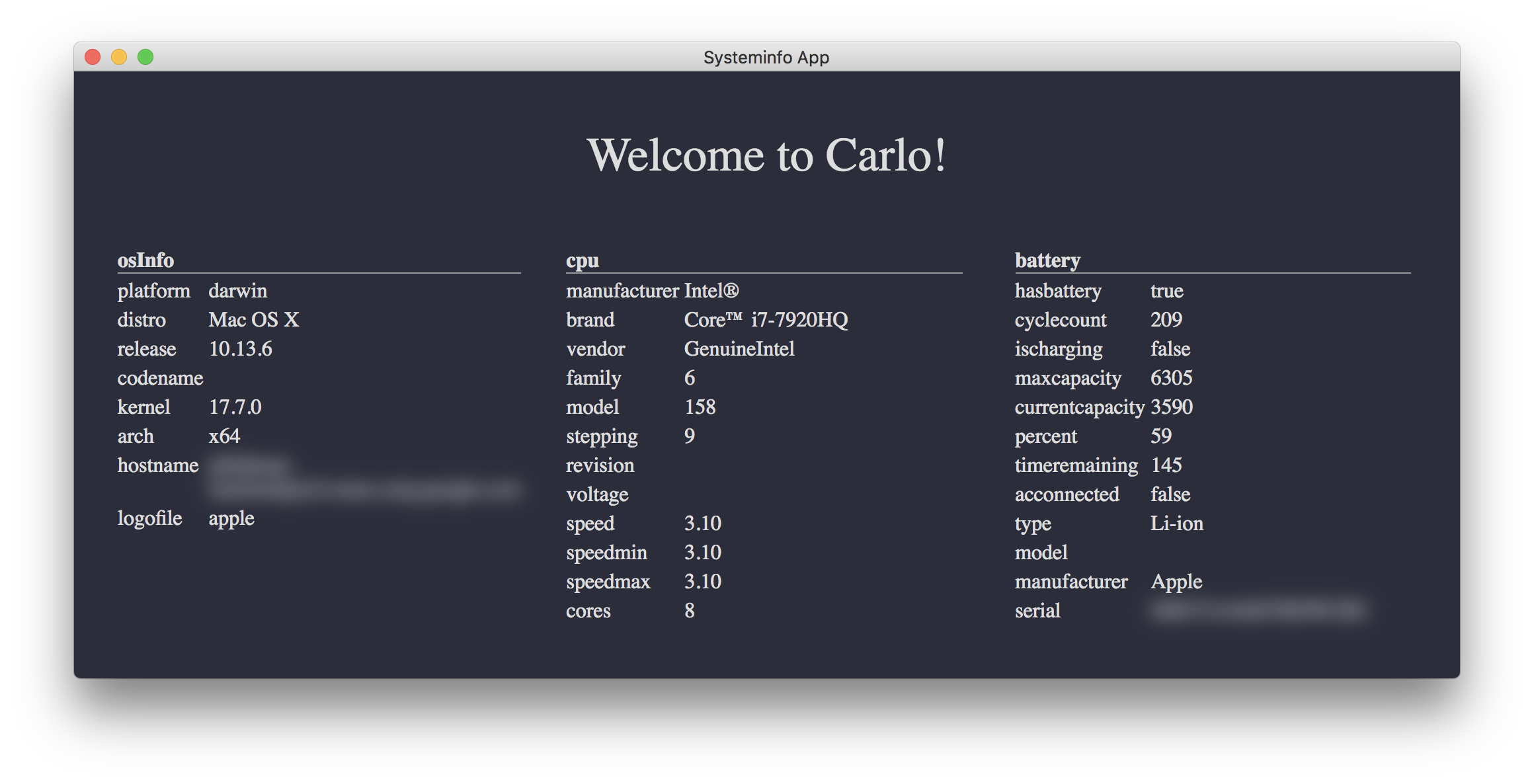Click the stepping label in cpu

coord(602,437)
